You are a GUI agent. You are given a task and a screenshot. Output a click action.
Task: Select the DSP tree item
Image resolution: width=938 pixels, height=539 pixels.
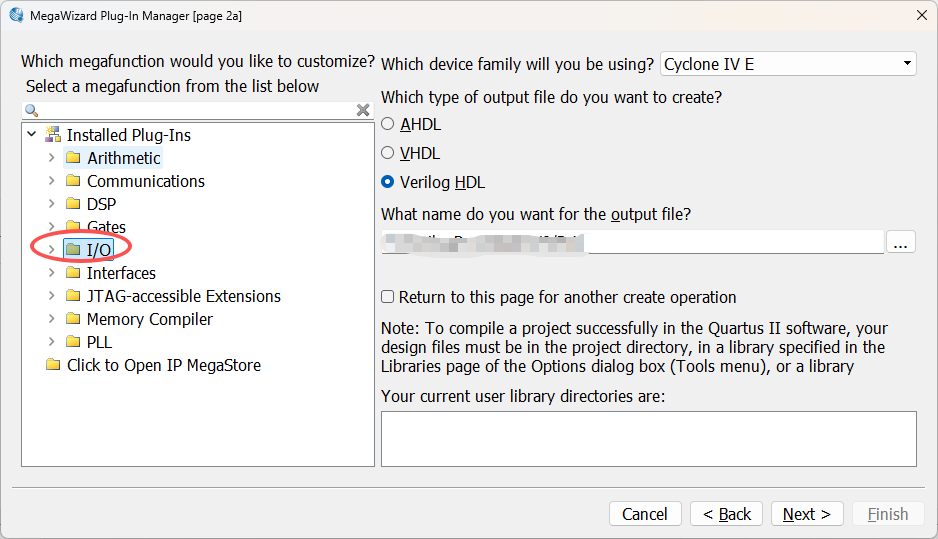coord(101,204)
